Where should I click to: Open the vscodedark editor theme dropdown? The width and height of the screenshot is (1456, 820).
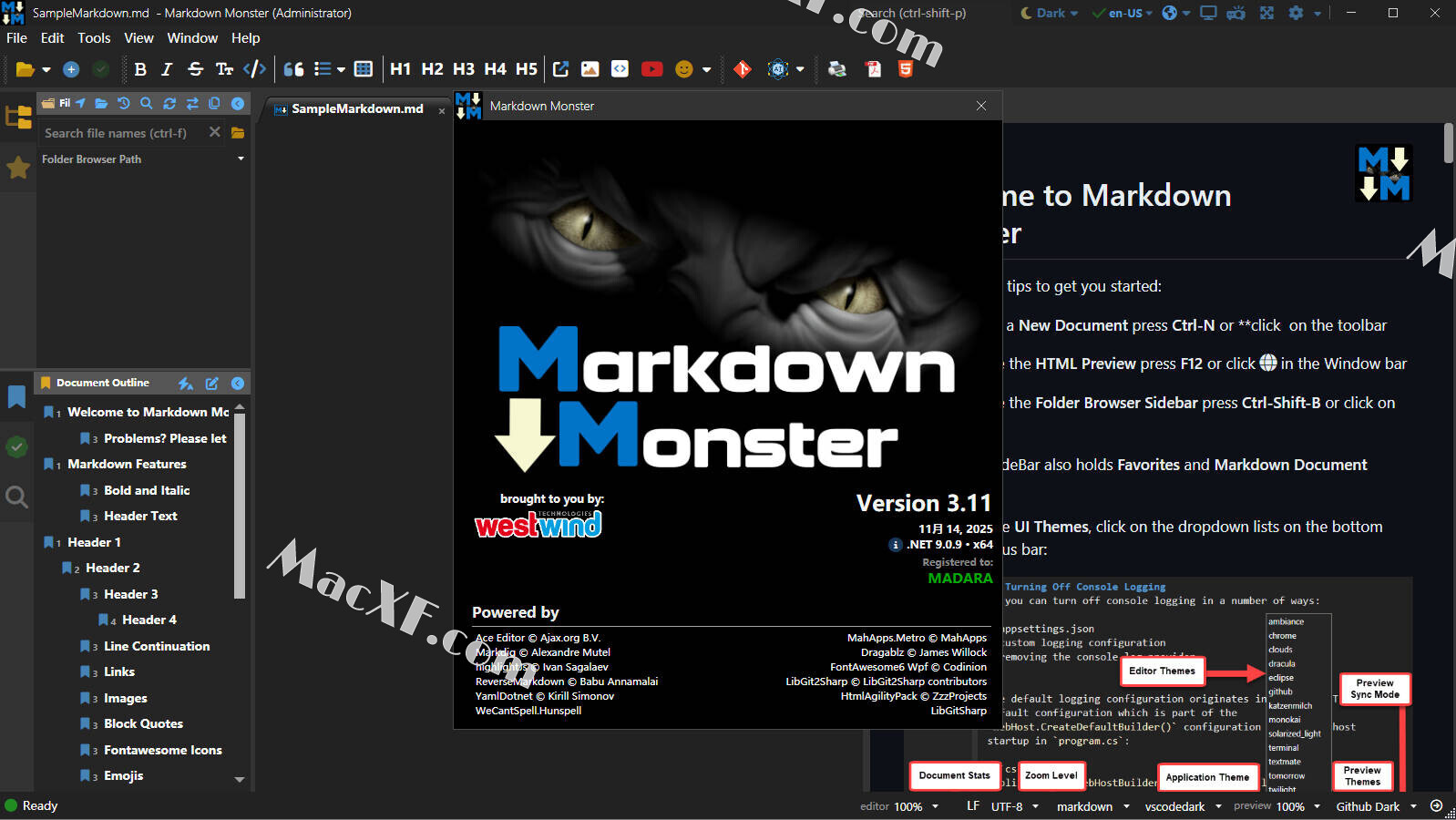point(1183,806)
